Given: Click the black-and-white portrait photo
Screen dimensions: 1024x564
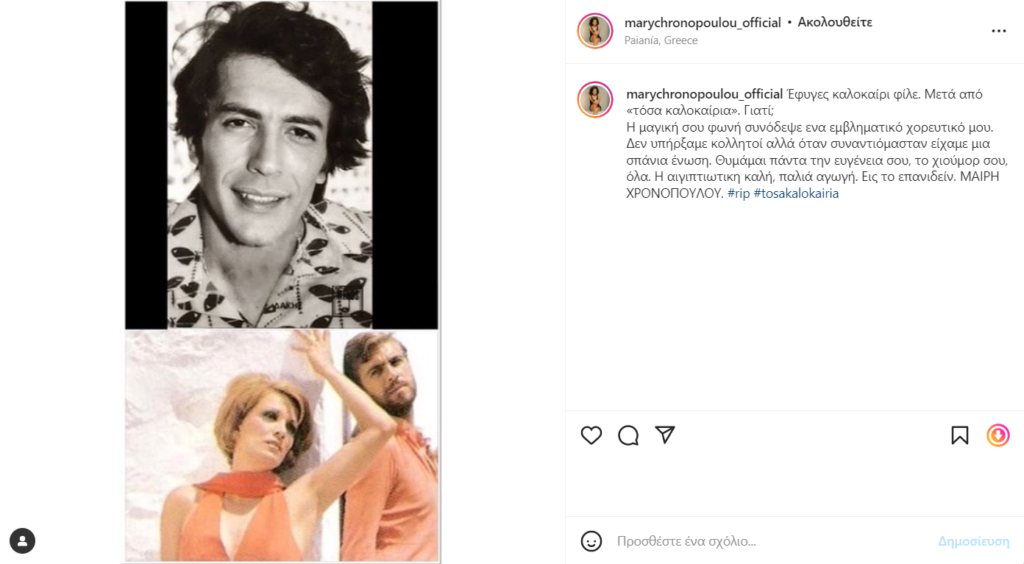Looking at the screenshot, I should [x=282, y=165].
